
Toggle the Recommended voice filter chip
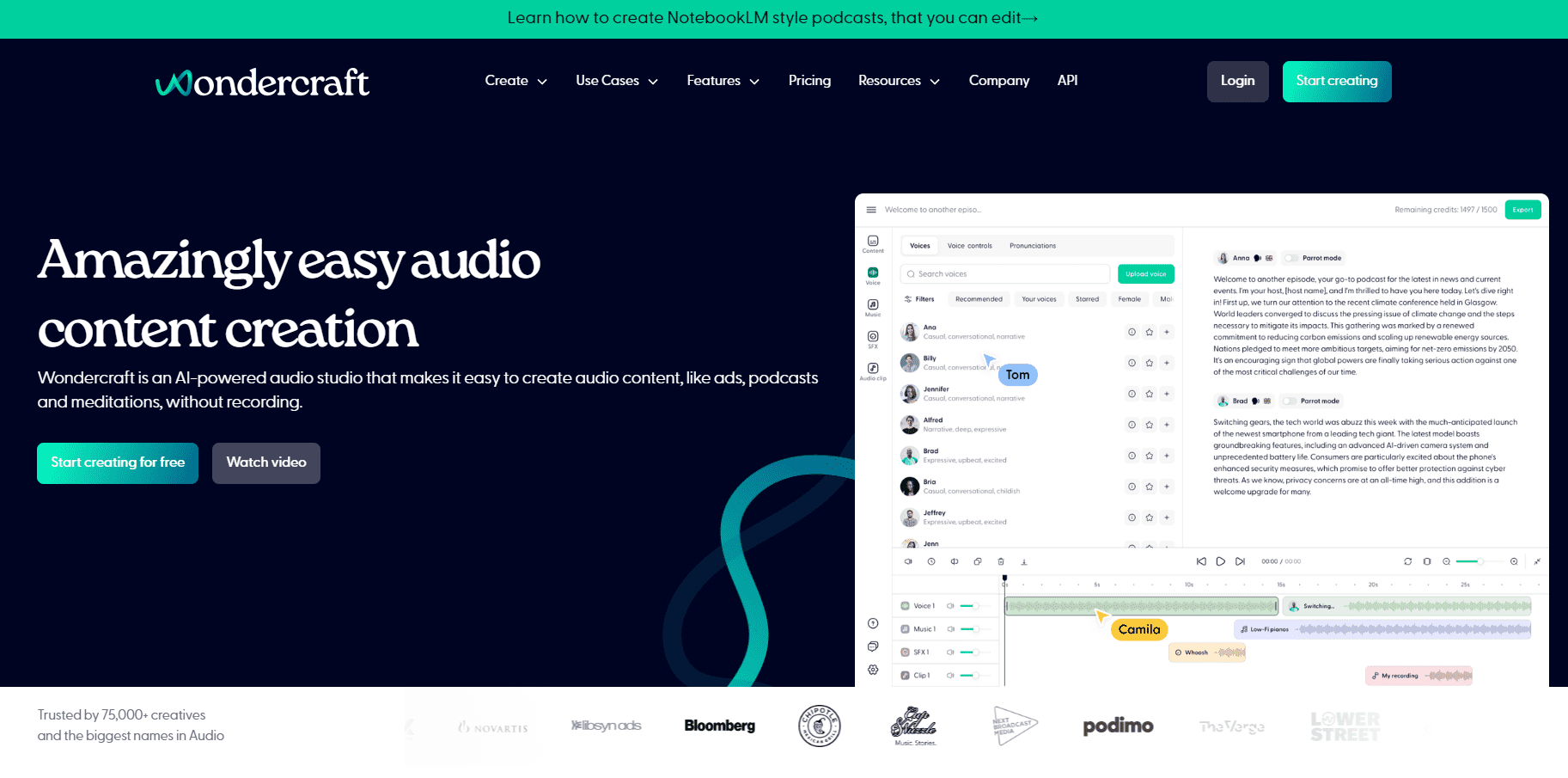[x=979, y=299]
